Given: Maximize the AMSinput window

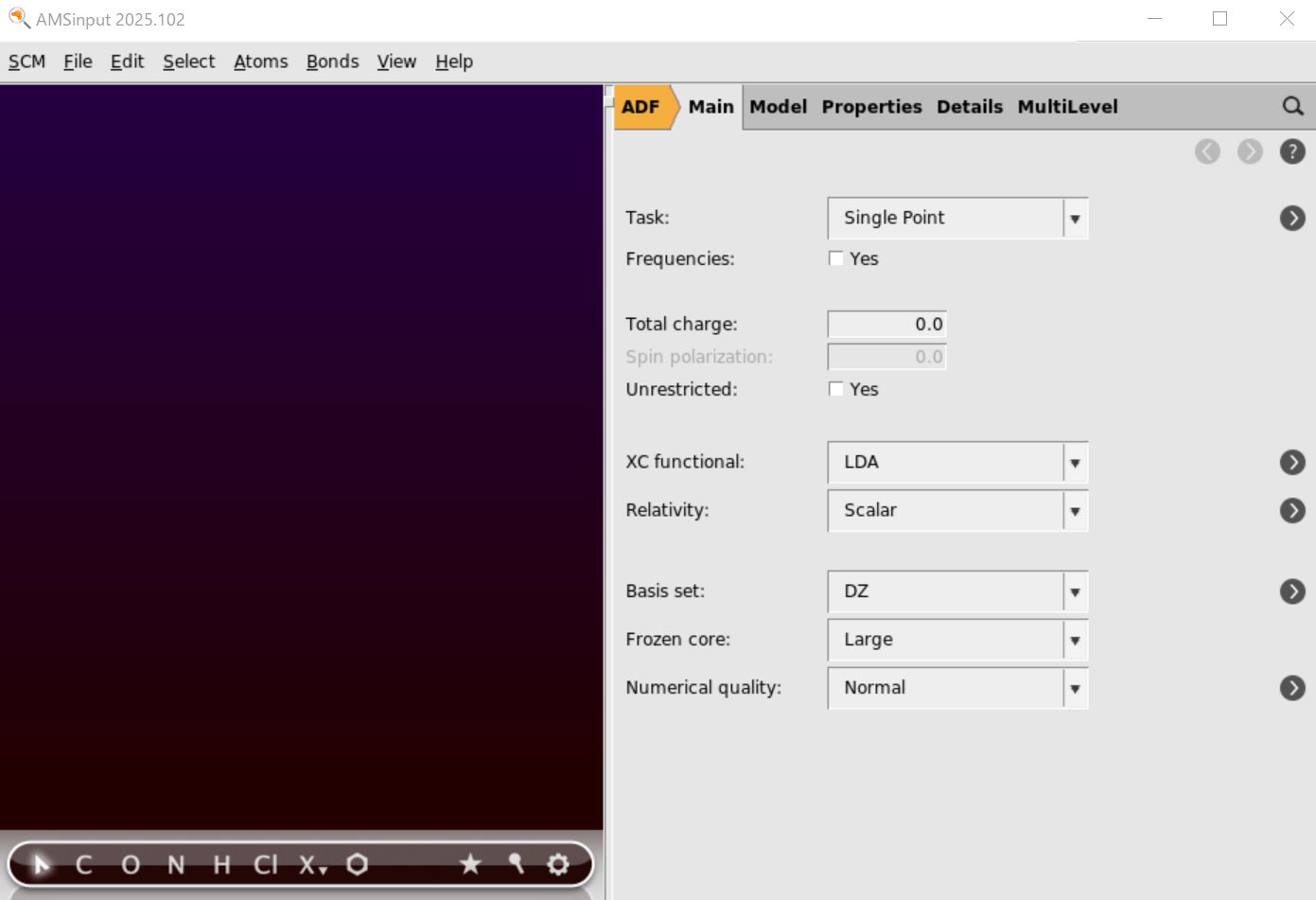Looking at the screenshot, I should (x=1219, y=19).
